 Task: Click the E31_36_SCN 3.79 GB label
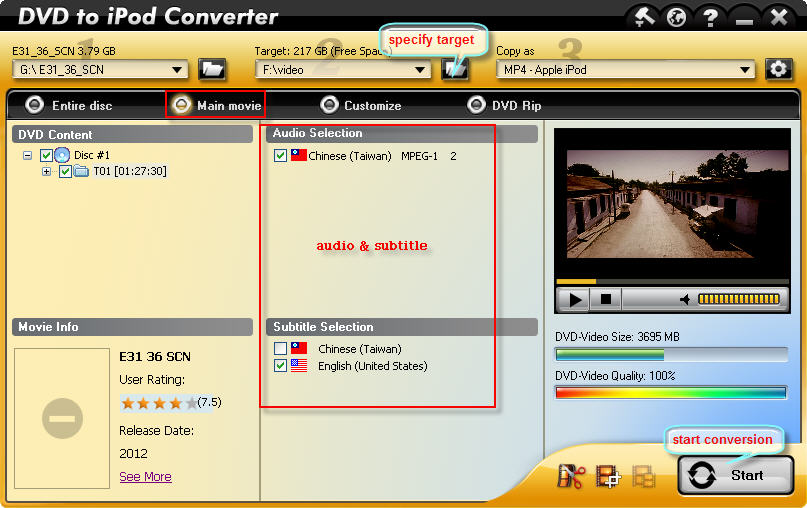64,51
